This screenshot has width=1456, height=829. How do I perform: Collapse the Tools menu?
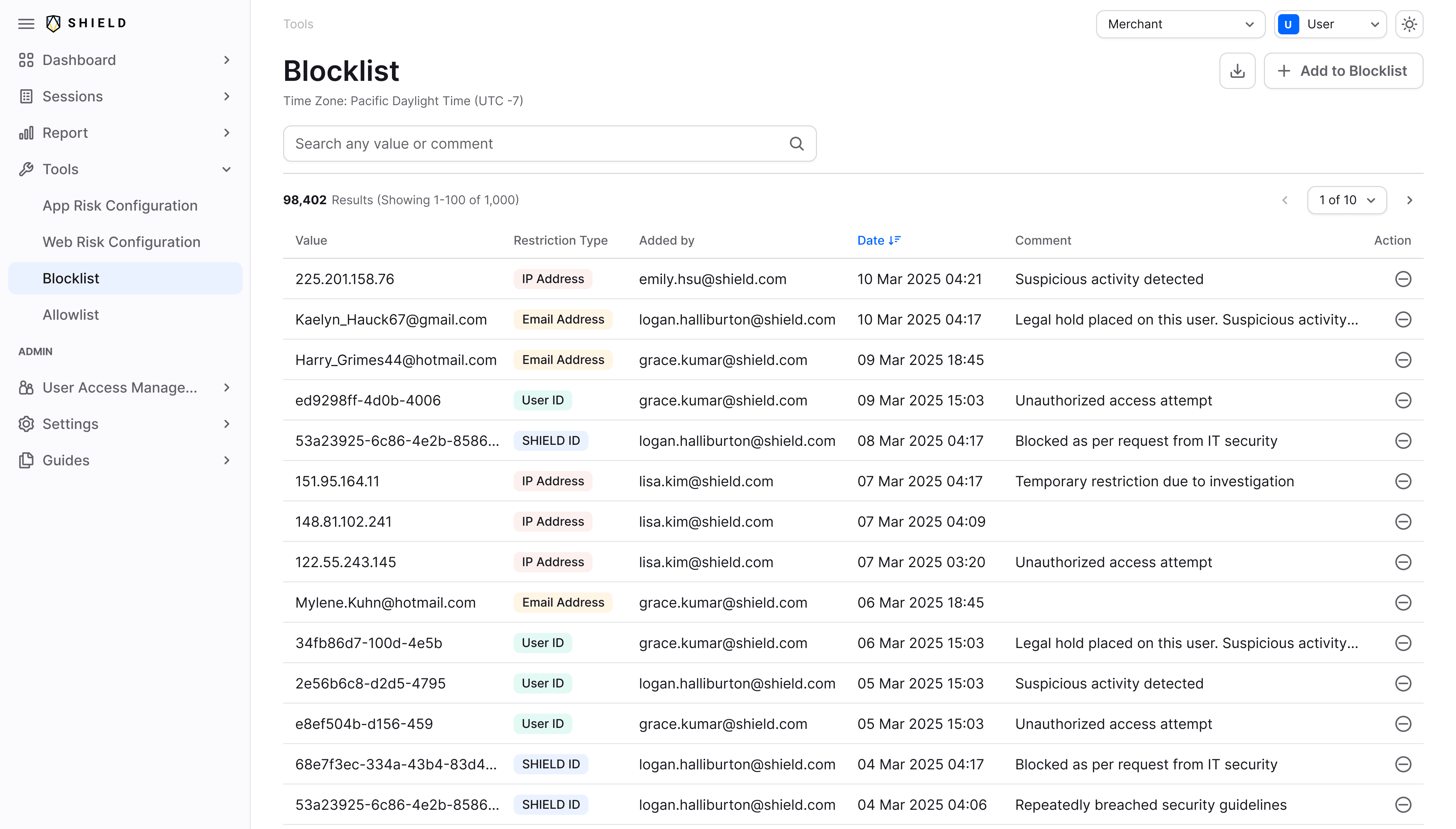pos(125,169)
